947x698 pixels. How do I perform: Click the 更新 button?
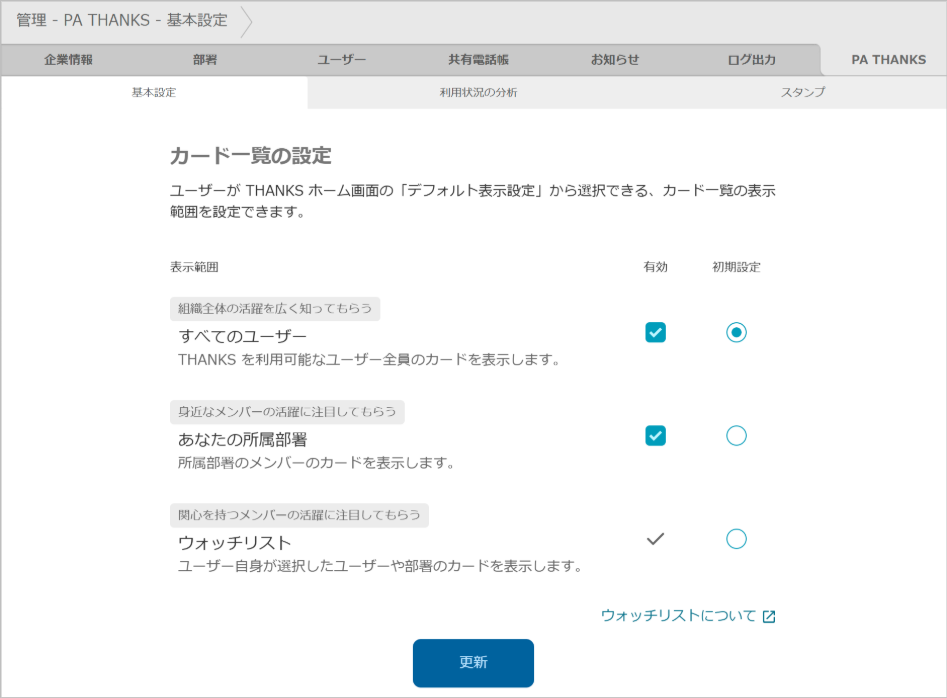474,663
